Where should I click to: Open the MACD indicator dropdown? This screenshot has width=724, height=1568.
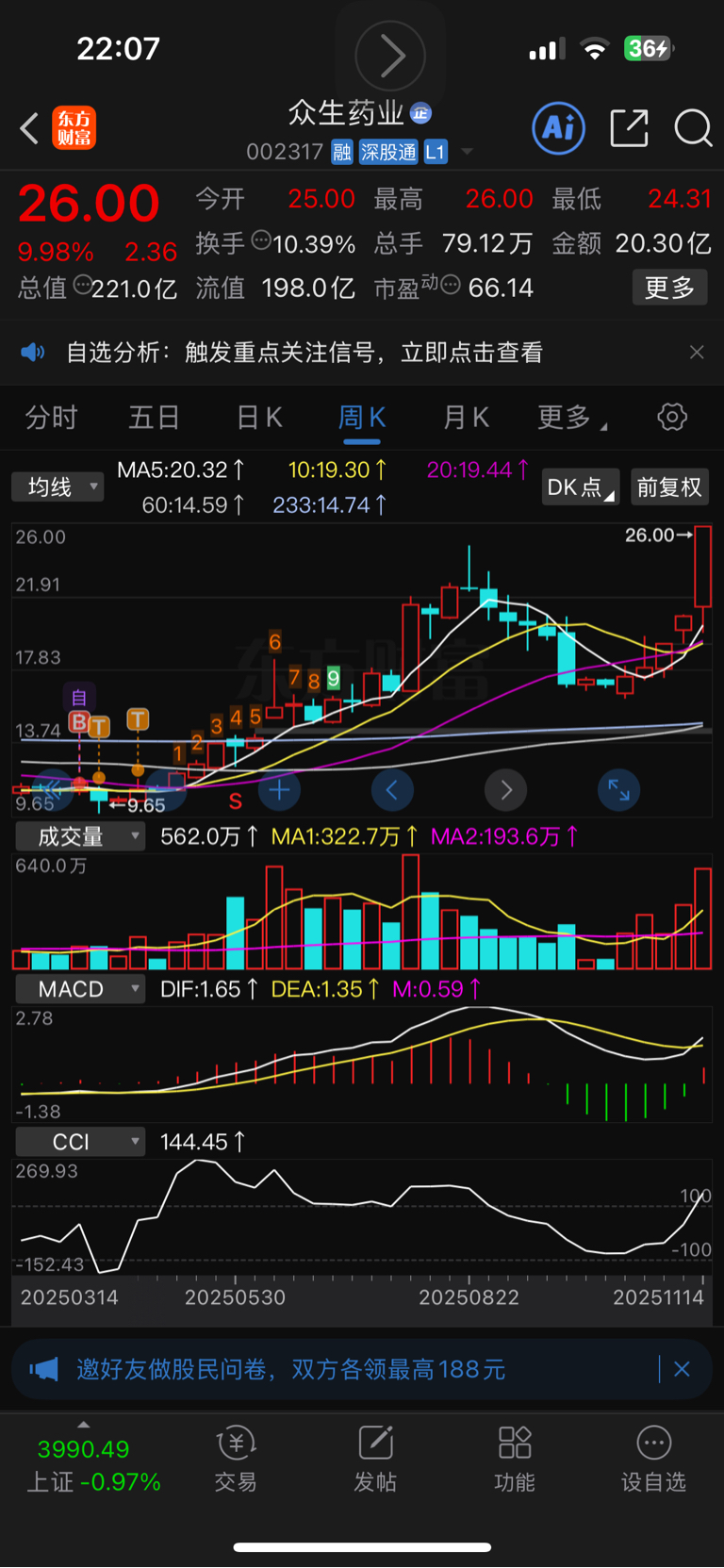(x=80, y=989)
